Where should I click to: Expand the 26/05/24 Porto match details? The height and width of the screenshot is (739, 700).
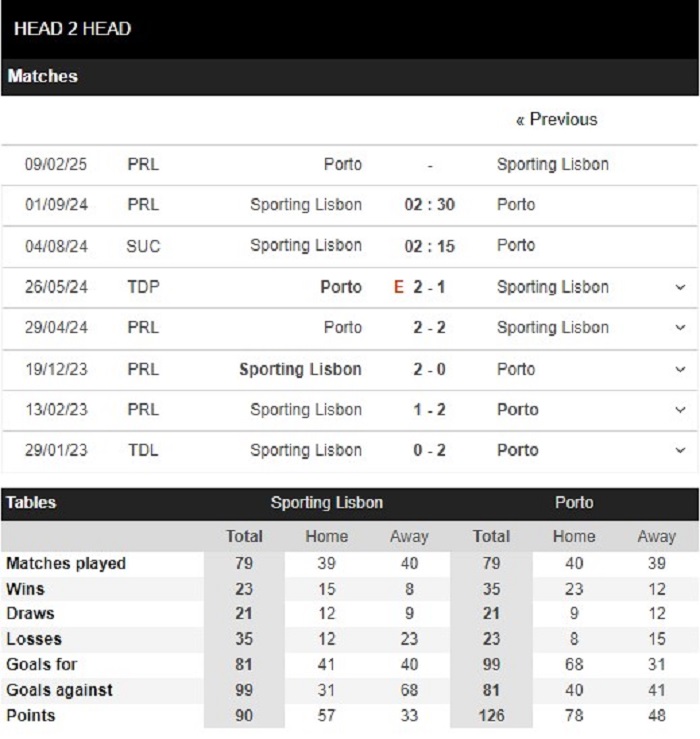point(680,287)
